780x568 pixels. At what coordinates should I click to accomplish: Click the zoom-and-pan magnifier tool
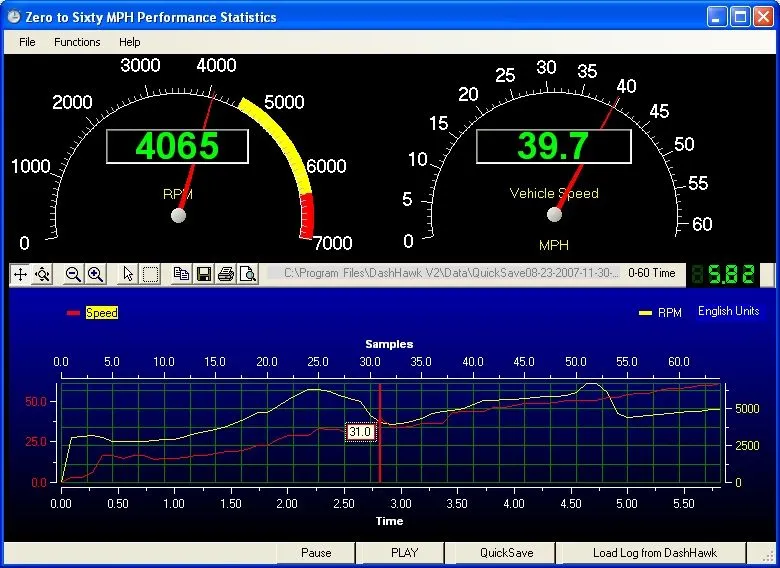42,274
